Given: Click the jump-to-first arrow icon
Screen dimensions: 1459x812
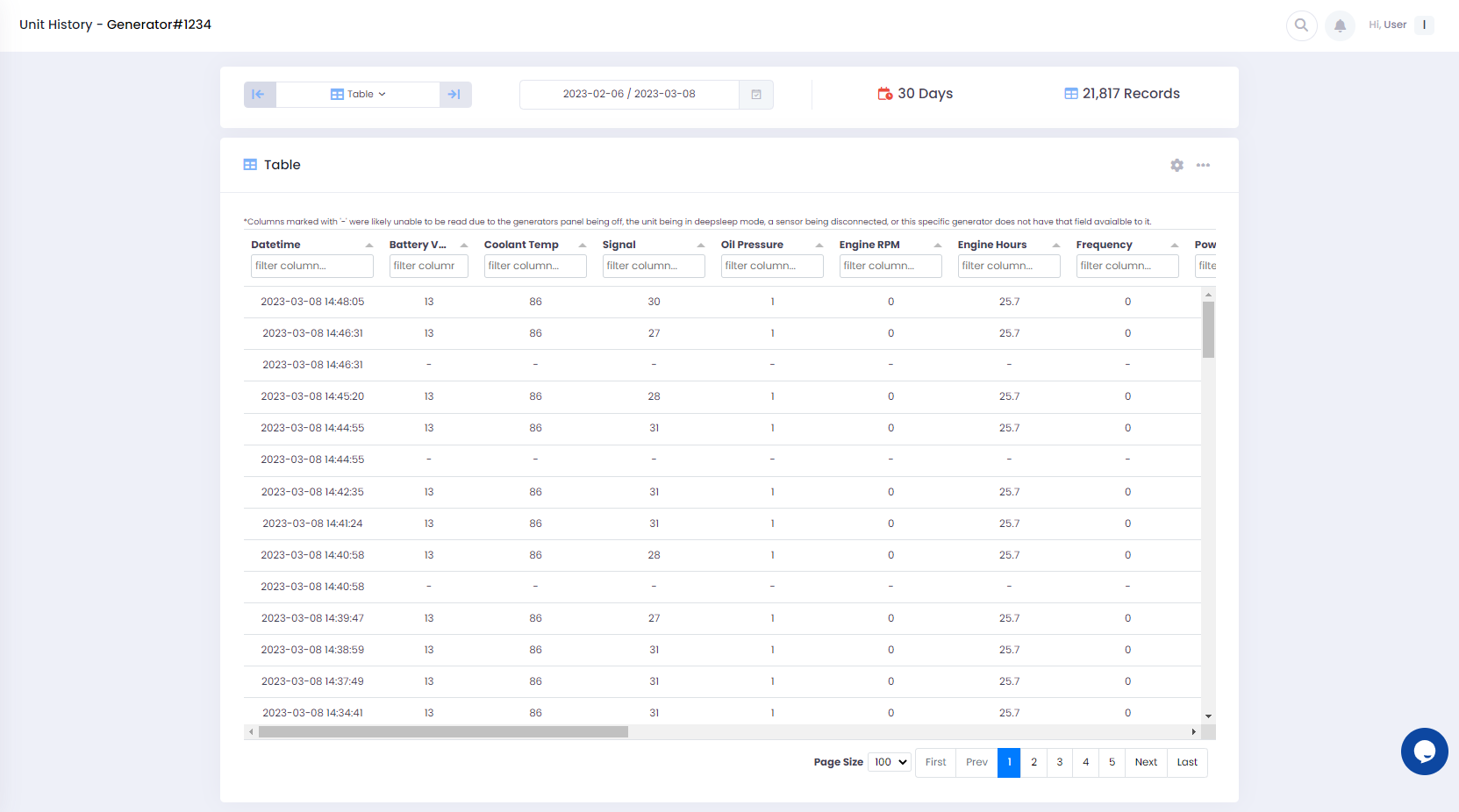Looking at the screenshot, I should [260, 95].
